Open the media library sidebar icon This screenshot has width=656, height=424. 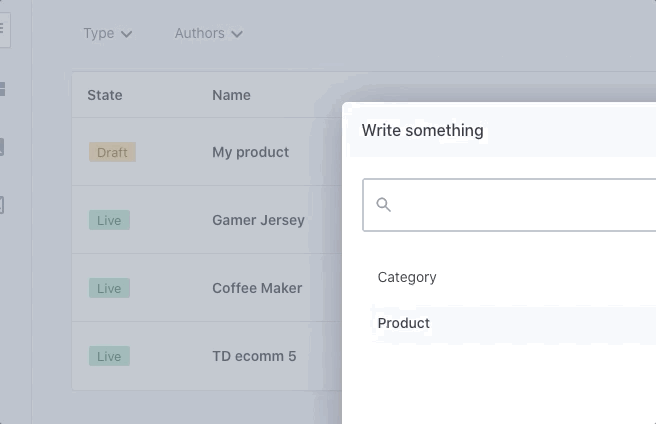[x=2, y=147]
